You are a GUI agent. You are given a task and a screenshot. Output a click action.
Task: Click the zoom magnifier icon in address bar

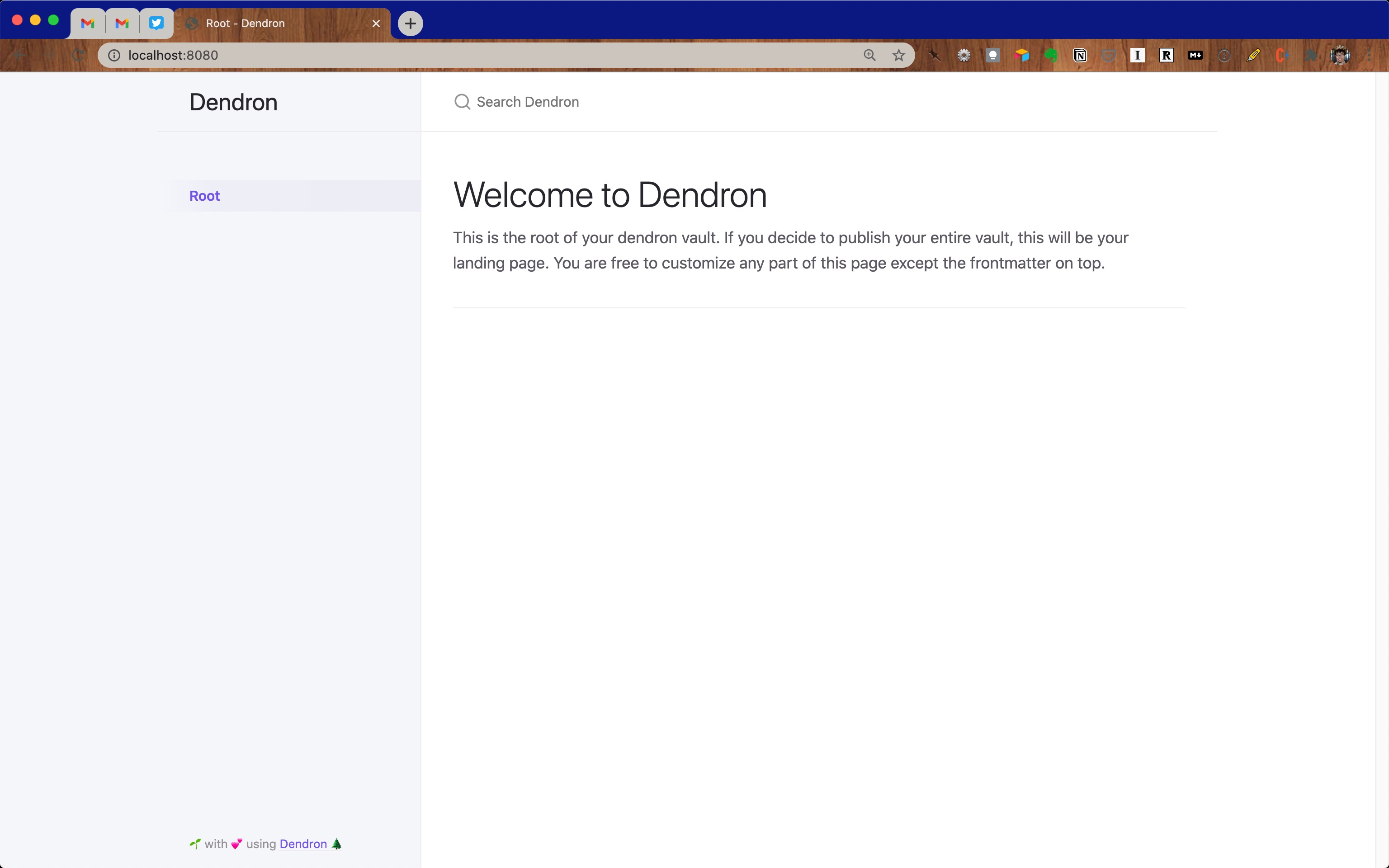(869, 55)
